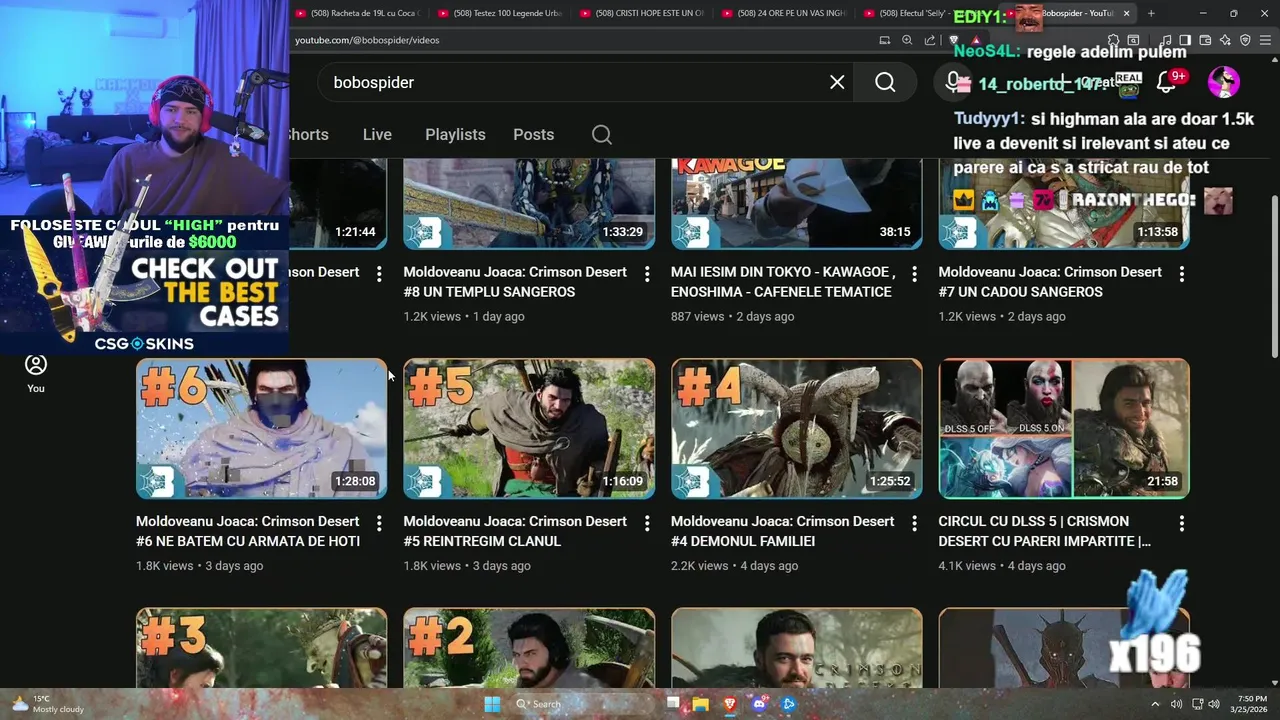Search within channel using magnifier icon
The height and width of the screenshot is (720, 1280).
[601, 134]
